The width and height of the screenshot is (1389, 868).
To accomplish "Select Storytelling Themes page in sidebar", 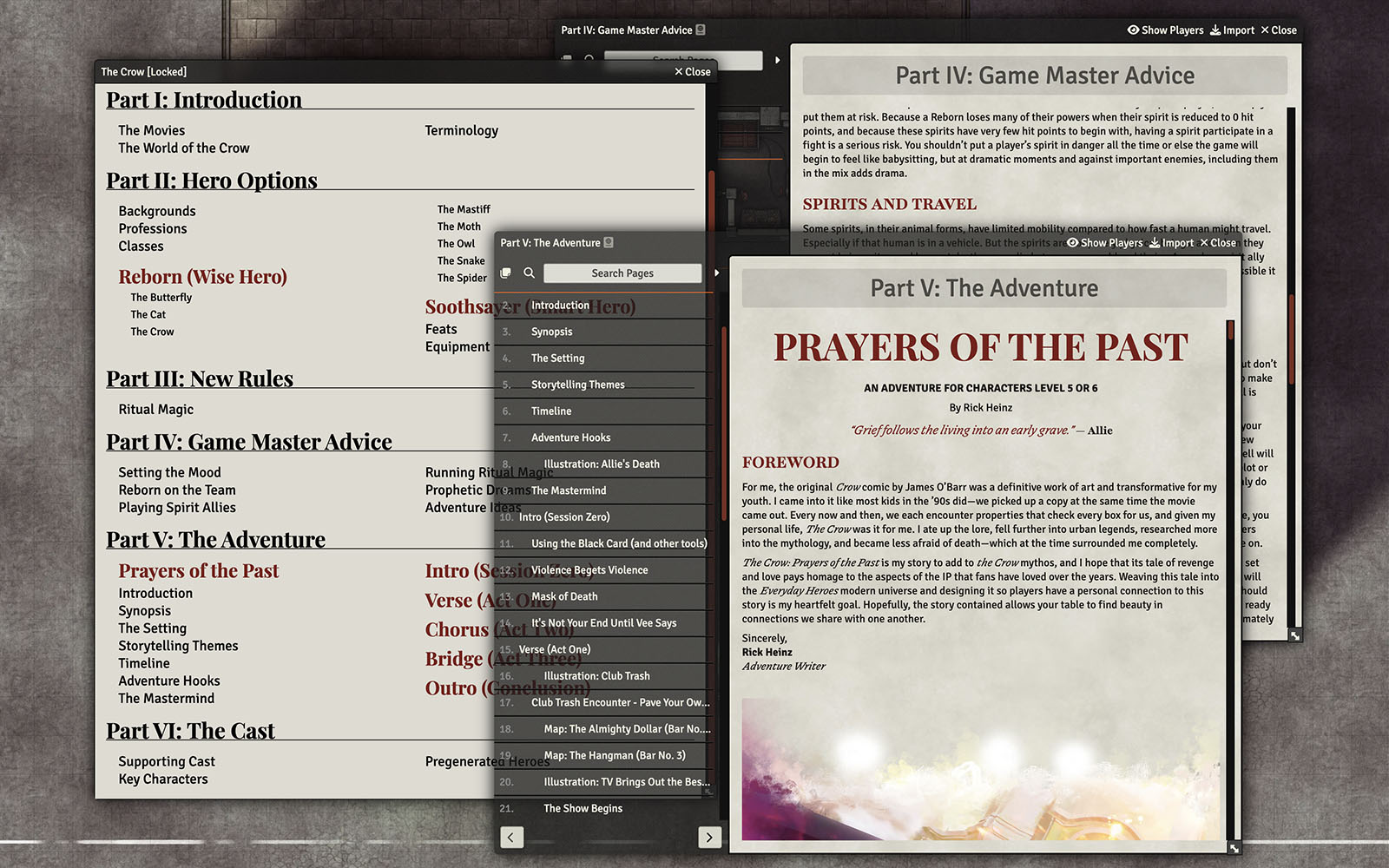I will (605, 385).
